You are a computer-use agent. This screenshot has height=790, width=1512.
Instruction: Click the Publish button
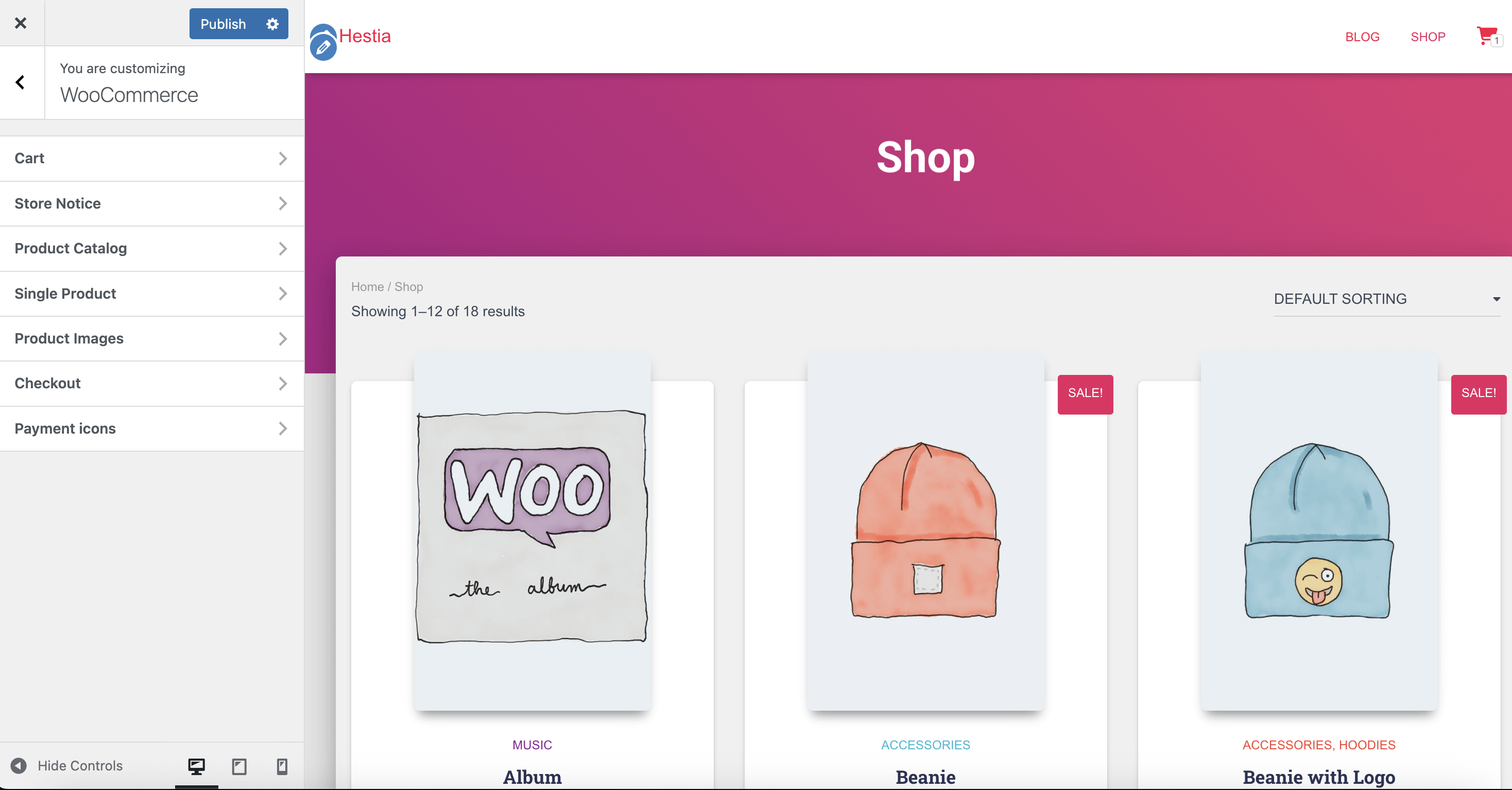[x=223, y=24]
